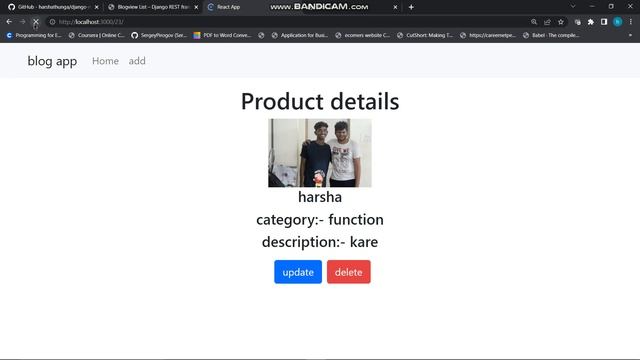640x360 pixels.
Task: Open the Coursera bookmark
Action: (x=97, y=36)
